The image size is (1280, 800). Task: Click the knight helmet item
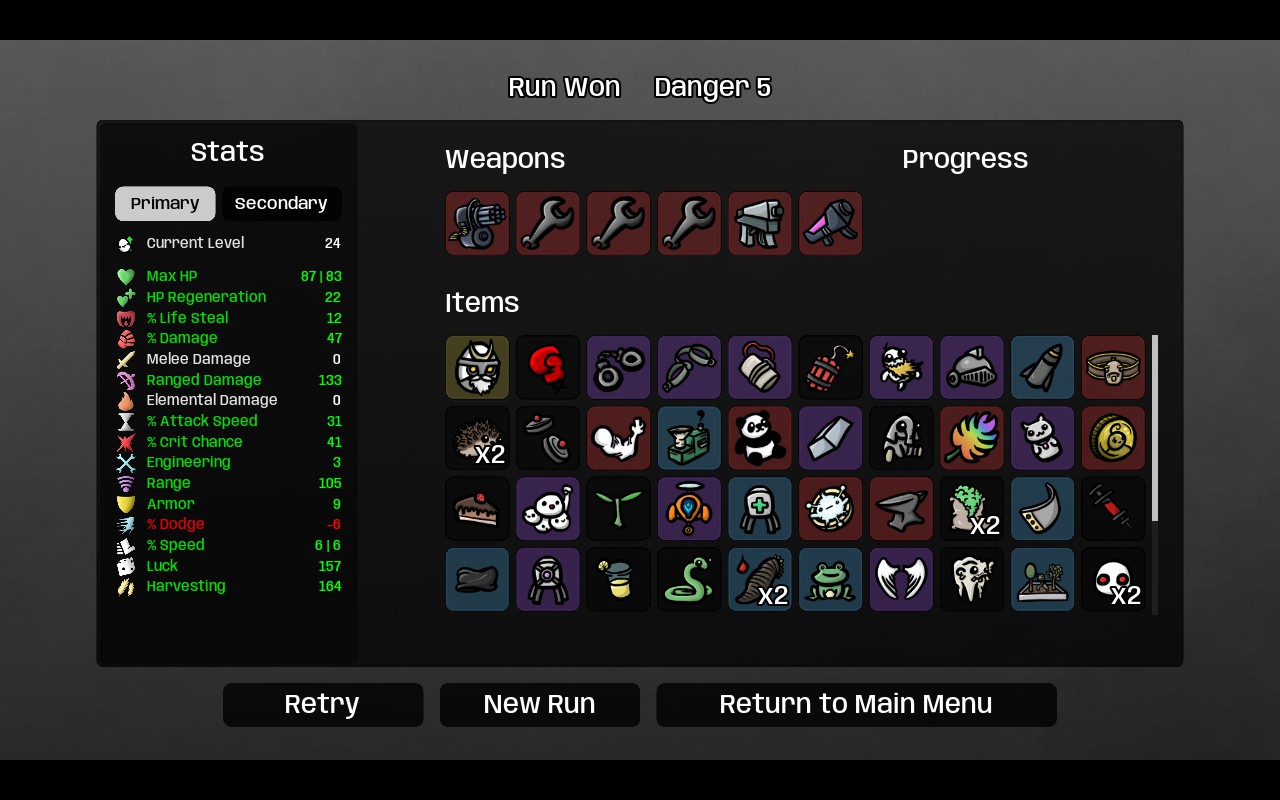coord(972,367)
